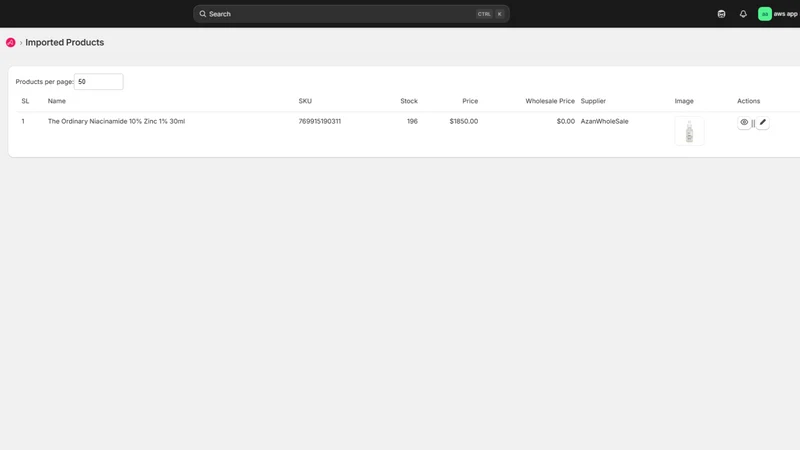Screen dimensions: 800x450
Task: Open the store icon in the top bar
Action: (721, 14)
